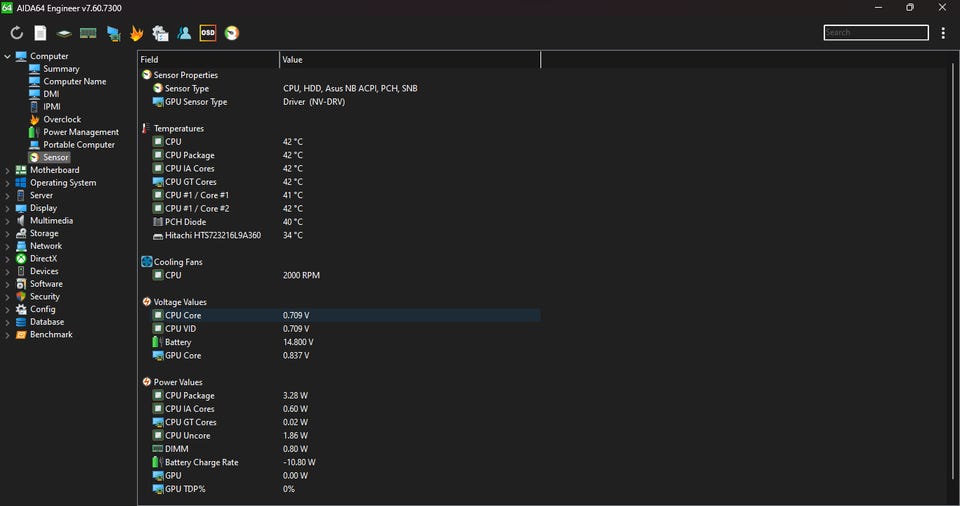
Task: Open the system stability test flame icon
Action: [137, 33]
